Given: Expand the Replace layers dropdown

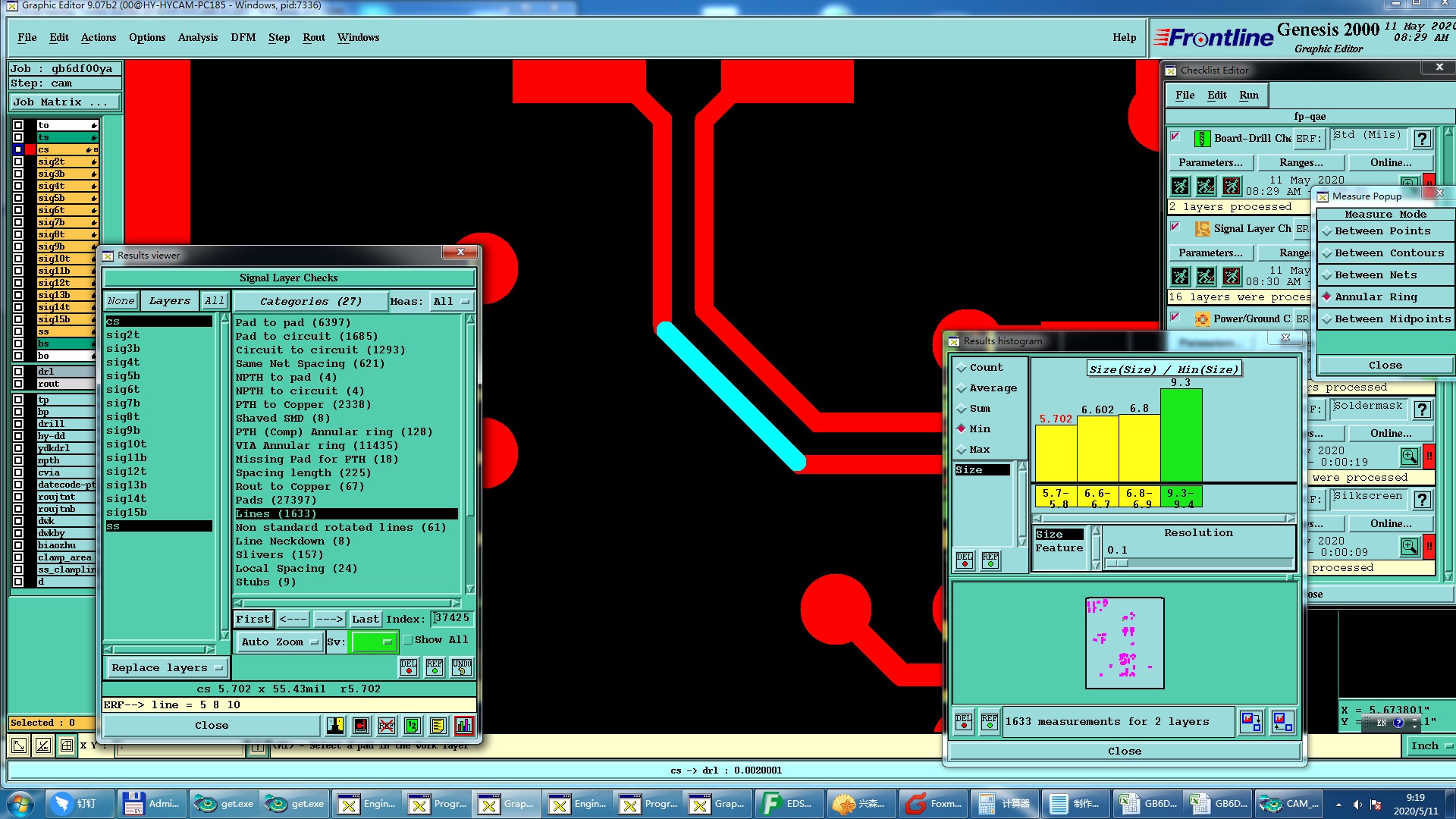Looking at the screenshot, I should [166, 668].
